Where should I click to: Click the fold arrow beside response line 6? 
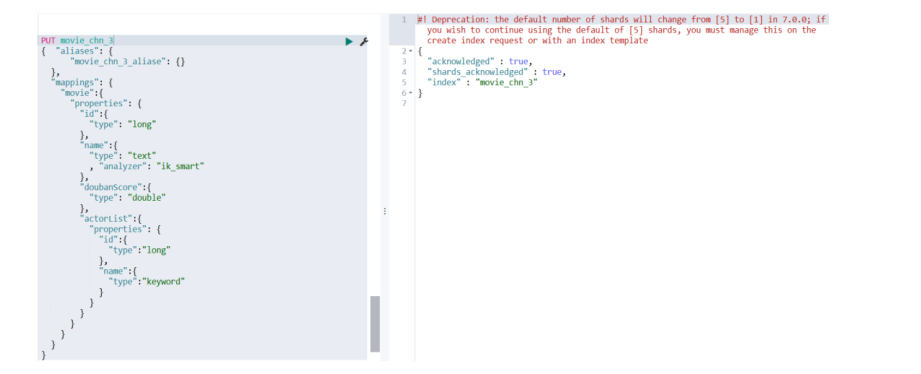411,93
